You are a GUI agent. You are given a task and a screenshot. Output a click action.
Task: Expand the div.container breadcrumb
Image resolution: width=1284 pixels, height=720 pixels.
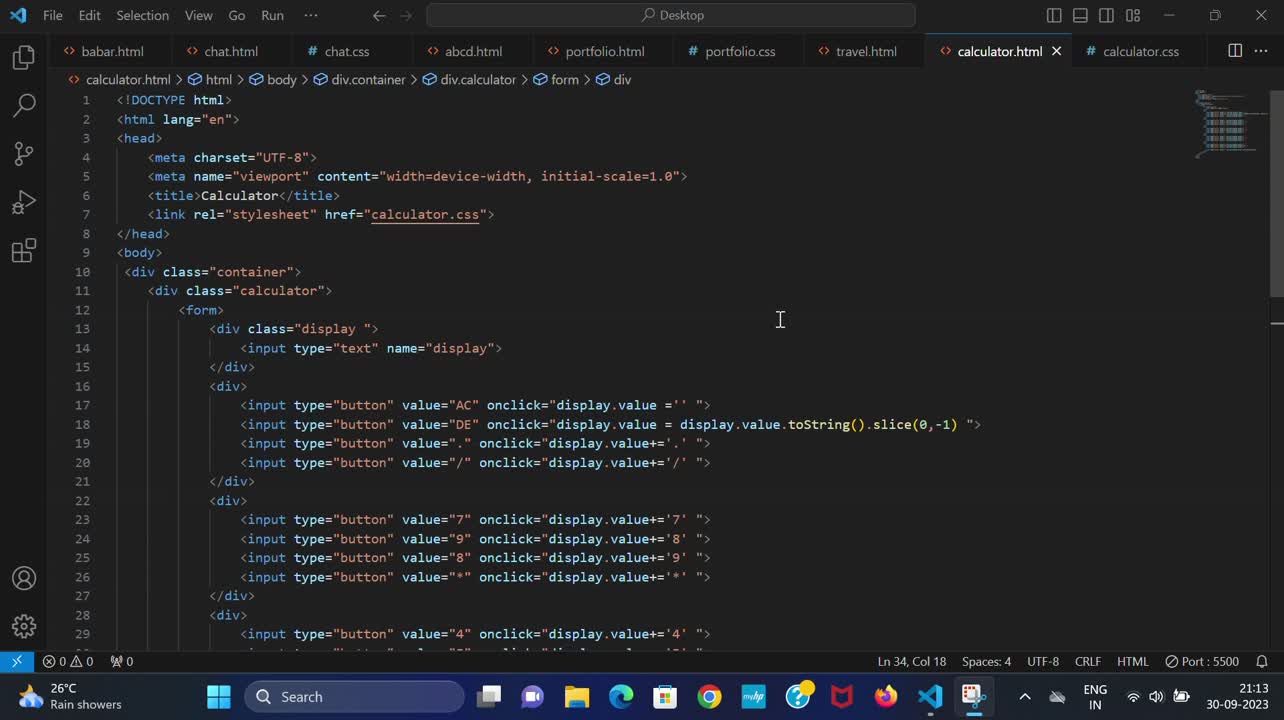[x=368, y=79]
